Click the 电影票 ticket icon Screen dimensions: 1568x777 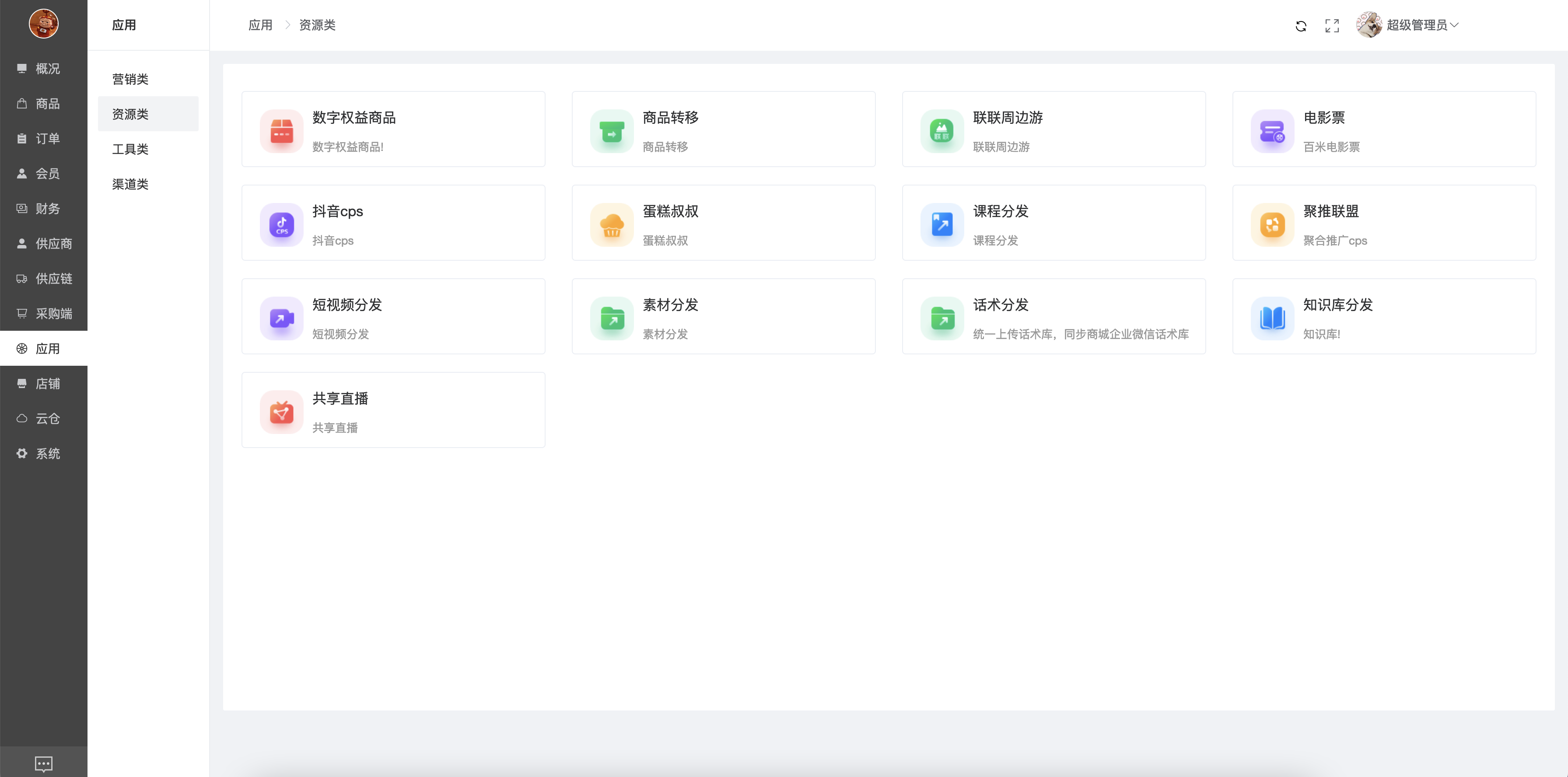[x=1271, y=131]
